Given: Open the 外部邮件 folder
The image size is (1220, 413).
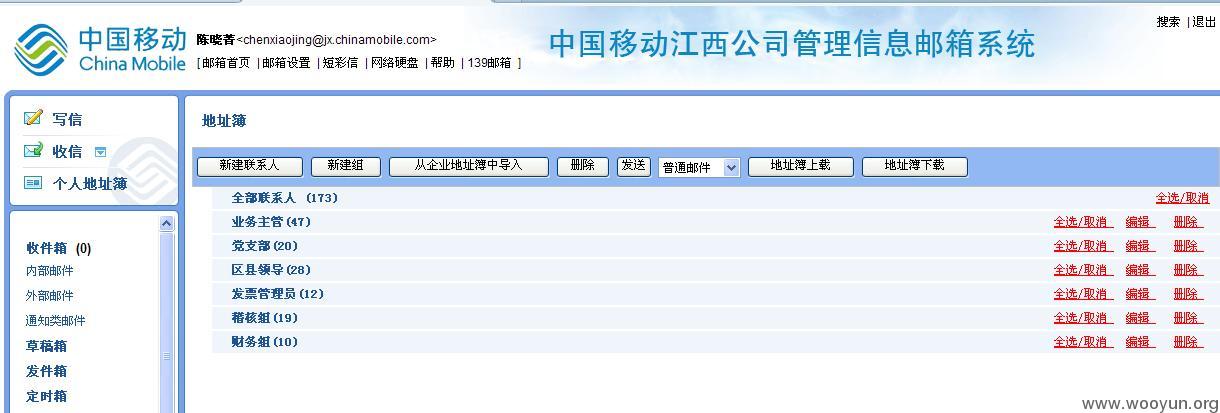Looking at the screenshot, I should [49, 296].
